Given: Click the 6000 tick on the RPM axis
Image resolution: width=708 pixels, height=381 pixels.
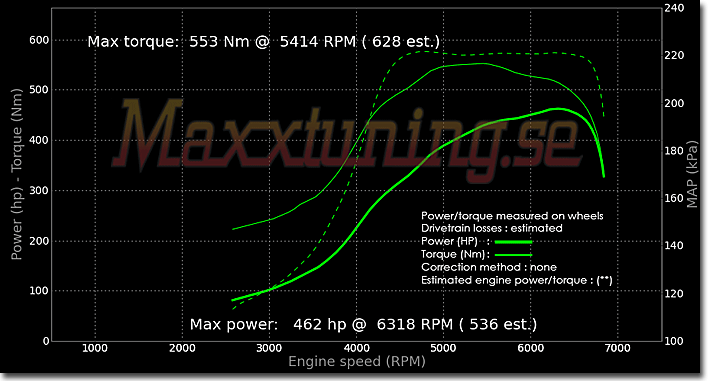Looking at the screenshot, I should tap(531, 348).
